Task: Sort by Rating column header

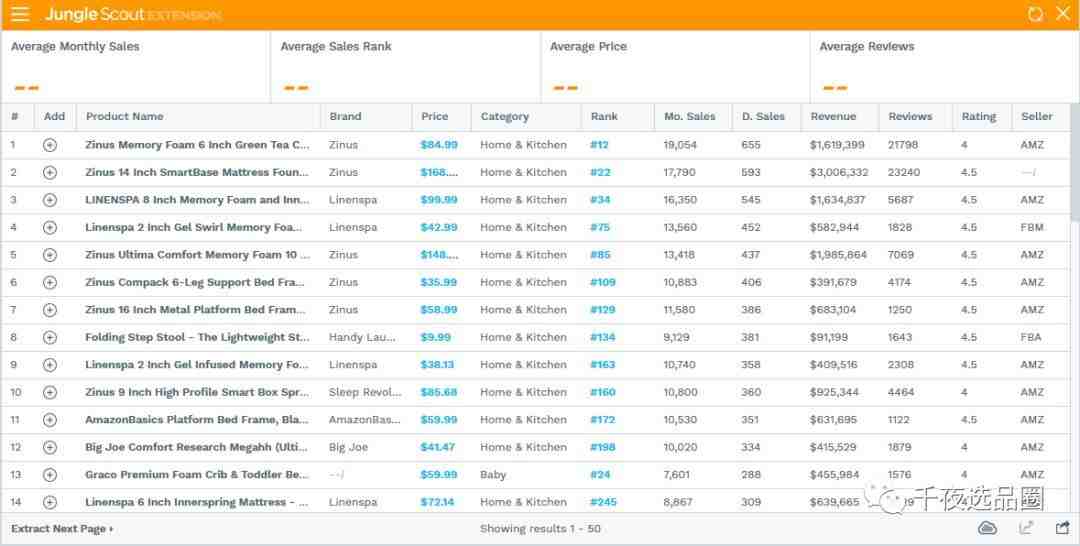Action: pyautogui.click(x=979, y=117)
